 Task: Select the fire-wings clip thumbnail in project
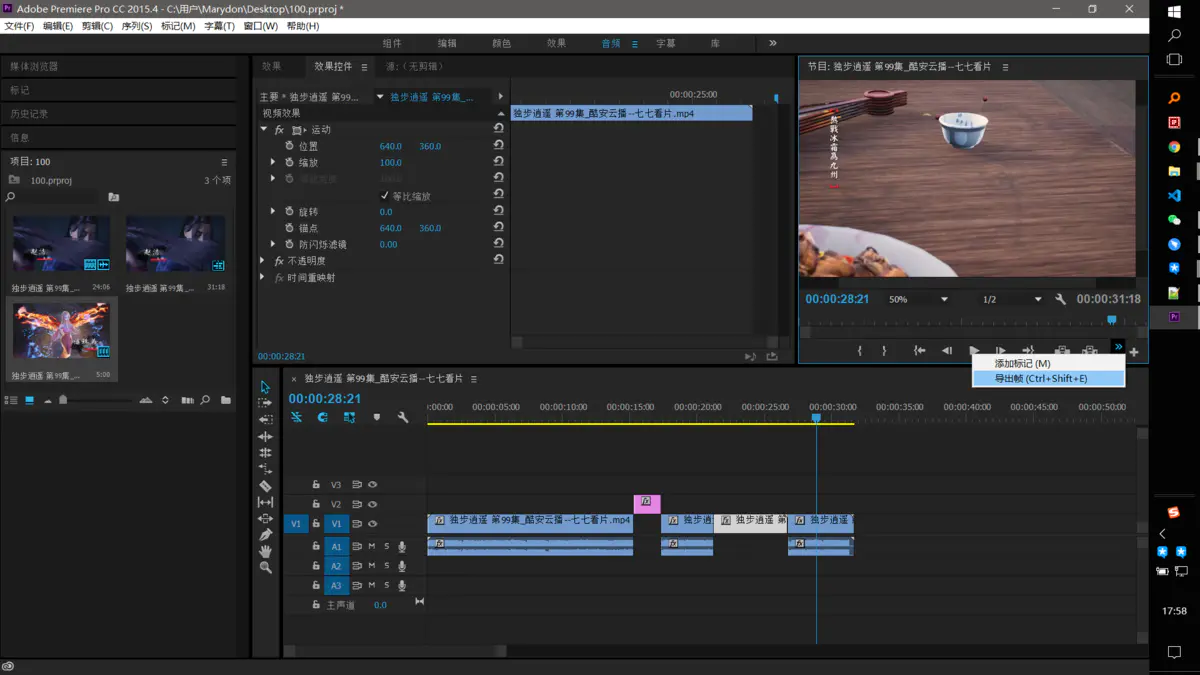pos(61,330)
